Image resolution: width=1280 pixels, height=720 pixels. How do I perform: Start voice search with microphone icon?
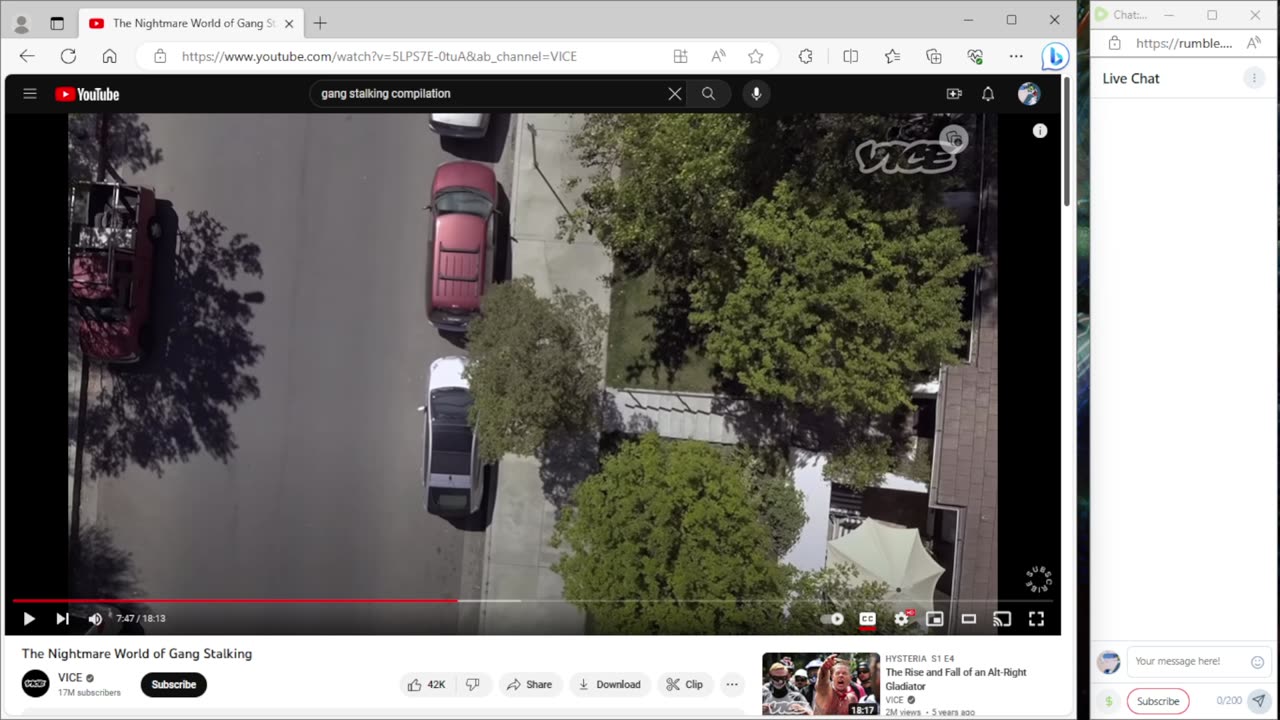[x=756, y=94]
